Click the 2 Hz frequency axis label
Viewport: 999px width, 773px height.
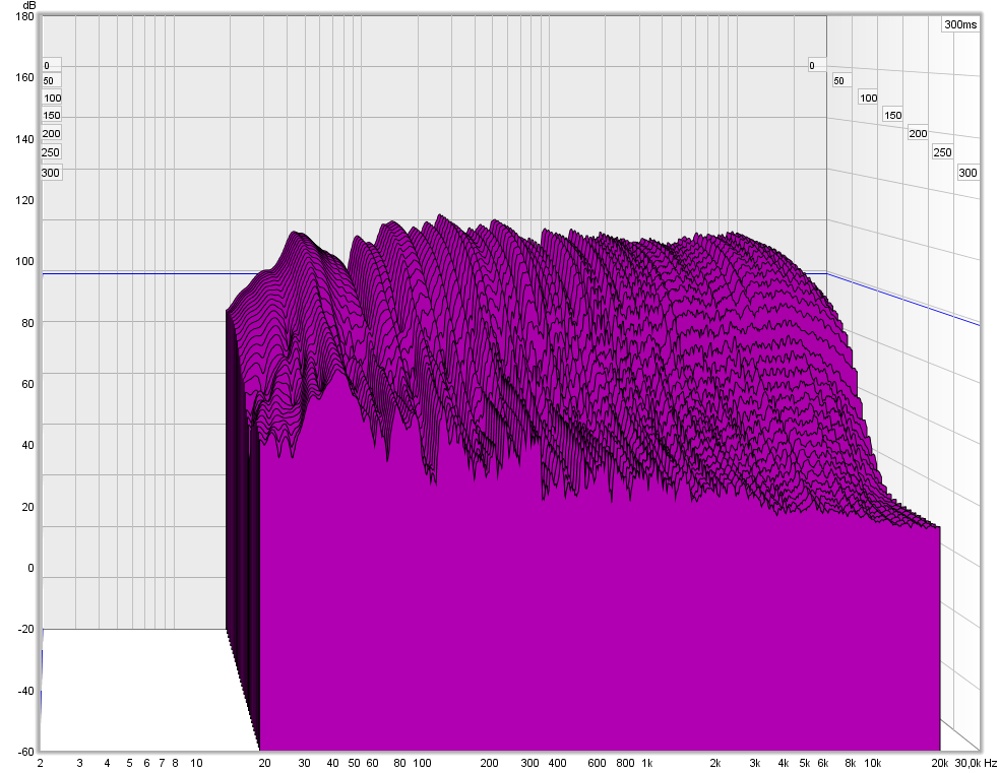pos(41,763)
